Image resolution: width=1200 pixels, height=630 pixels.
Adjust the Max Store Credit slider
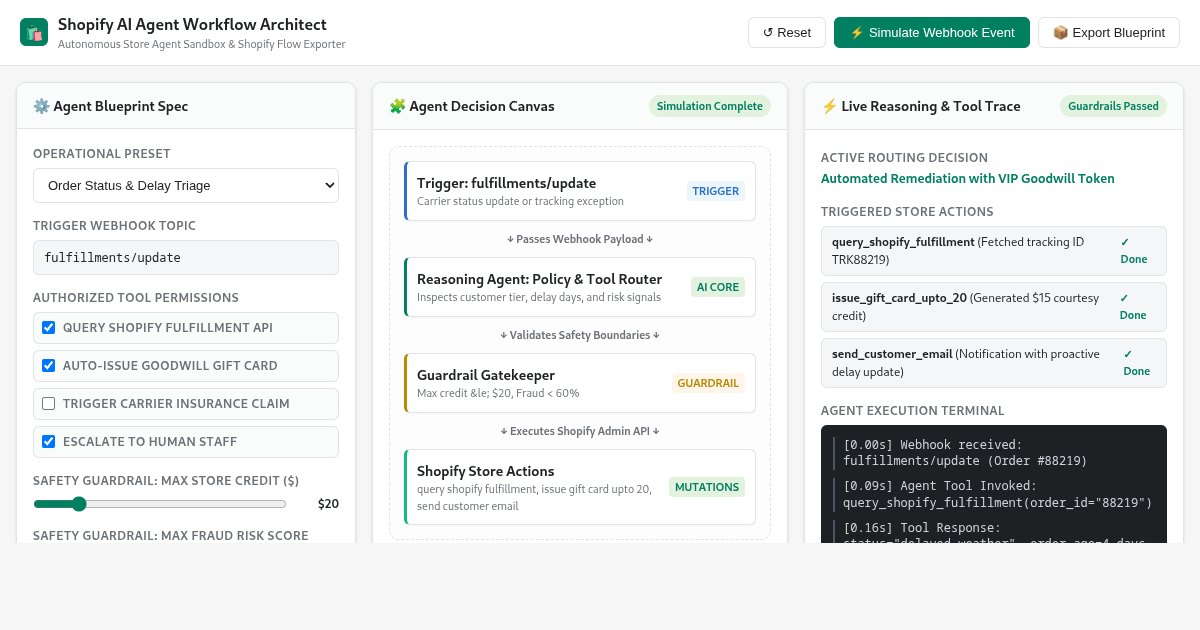pos(160,503)
